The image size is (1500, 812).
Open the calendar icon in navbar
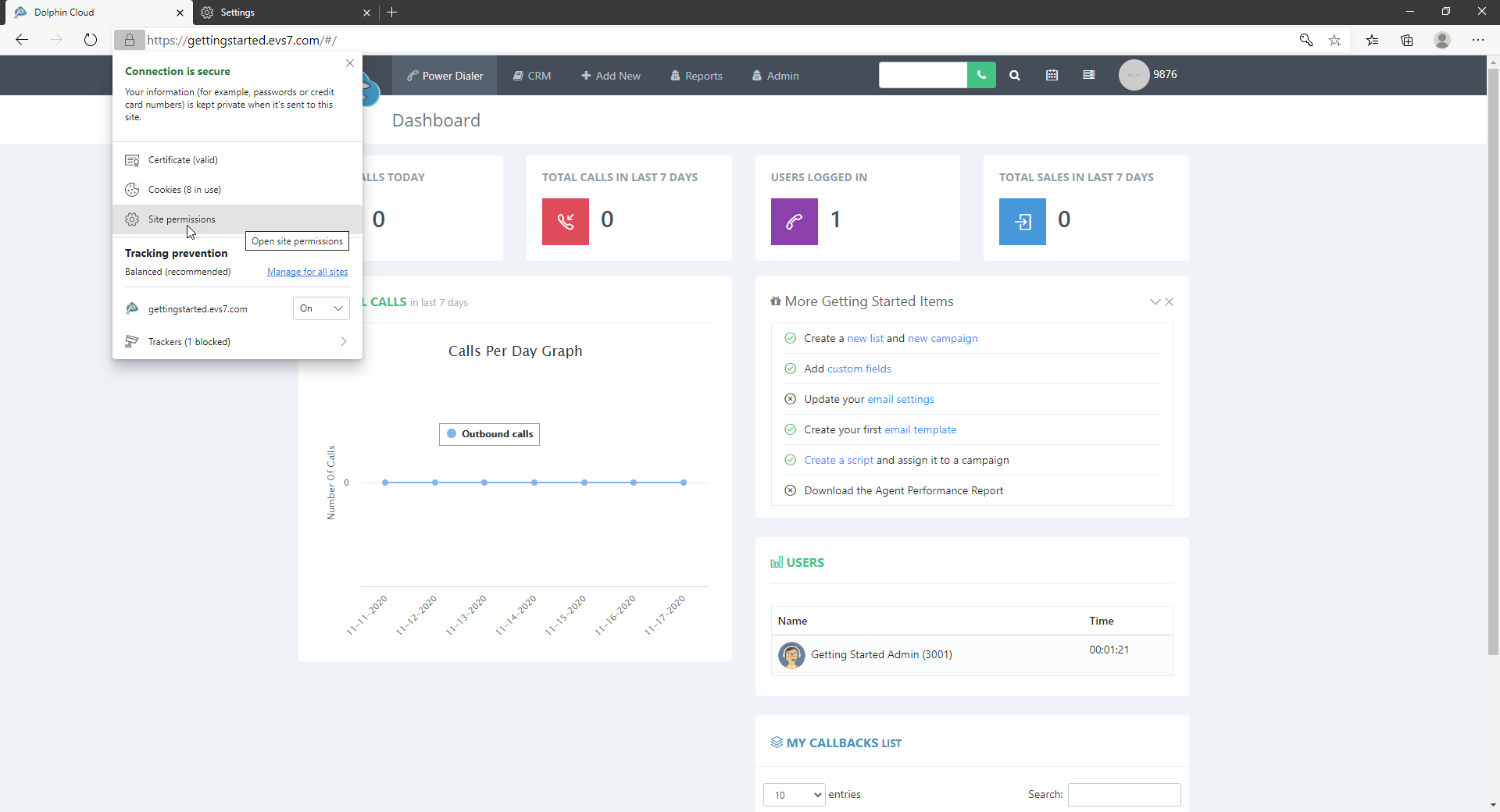(x=1052, y=76)
